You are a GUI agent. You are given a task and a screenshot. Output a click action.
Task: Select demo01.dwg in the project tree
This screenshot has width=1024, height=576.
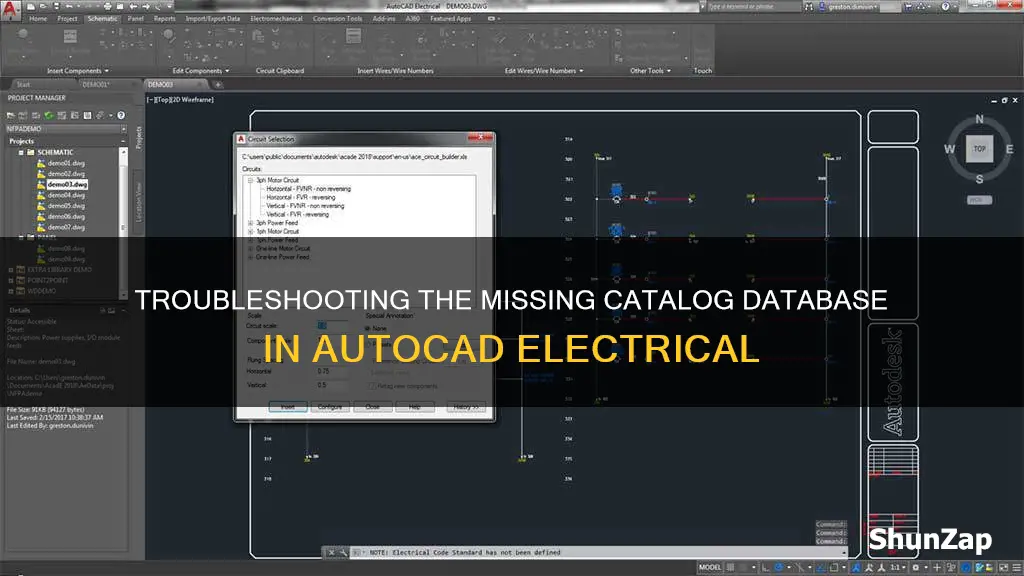[66, 163]
